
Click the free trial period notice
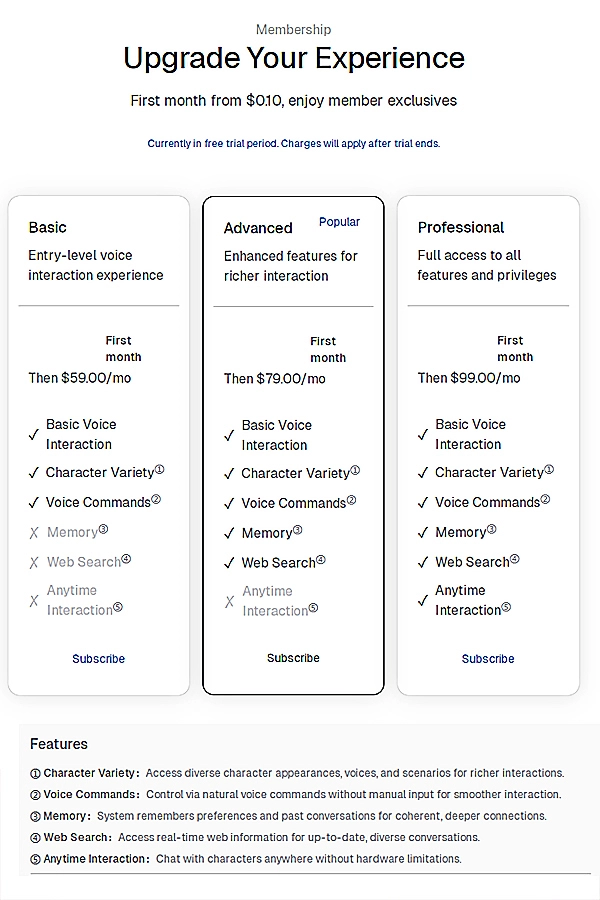[x=294, y=144]
